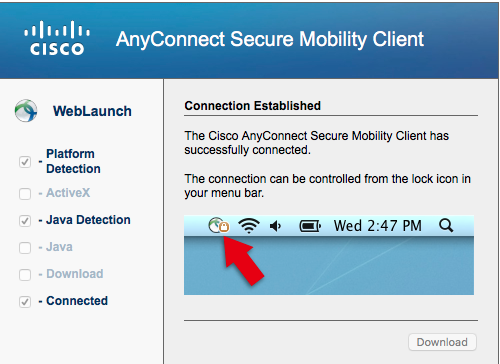The image size is (500, 364).
Task: Click the WebLaunch globe icon
Action: coord(26,111)
